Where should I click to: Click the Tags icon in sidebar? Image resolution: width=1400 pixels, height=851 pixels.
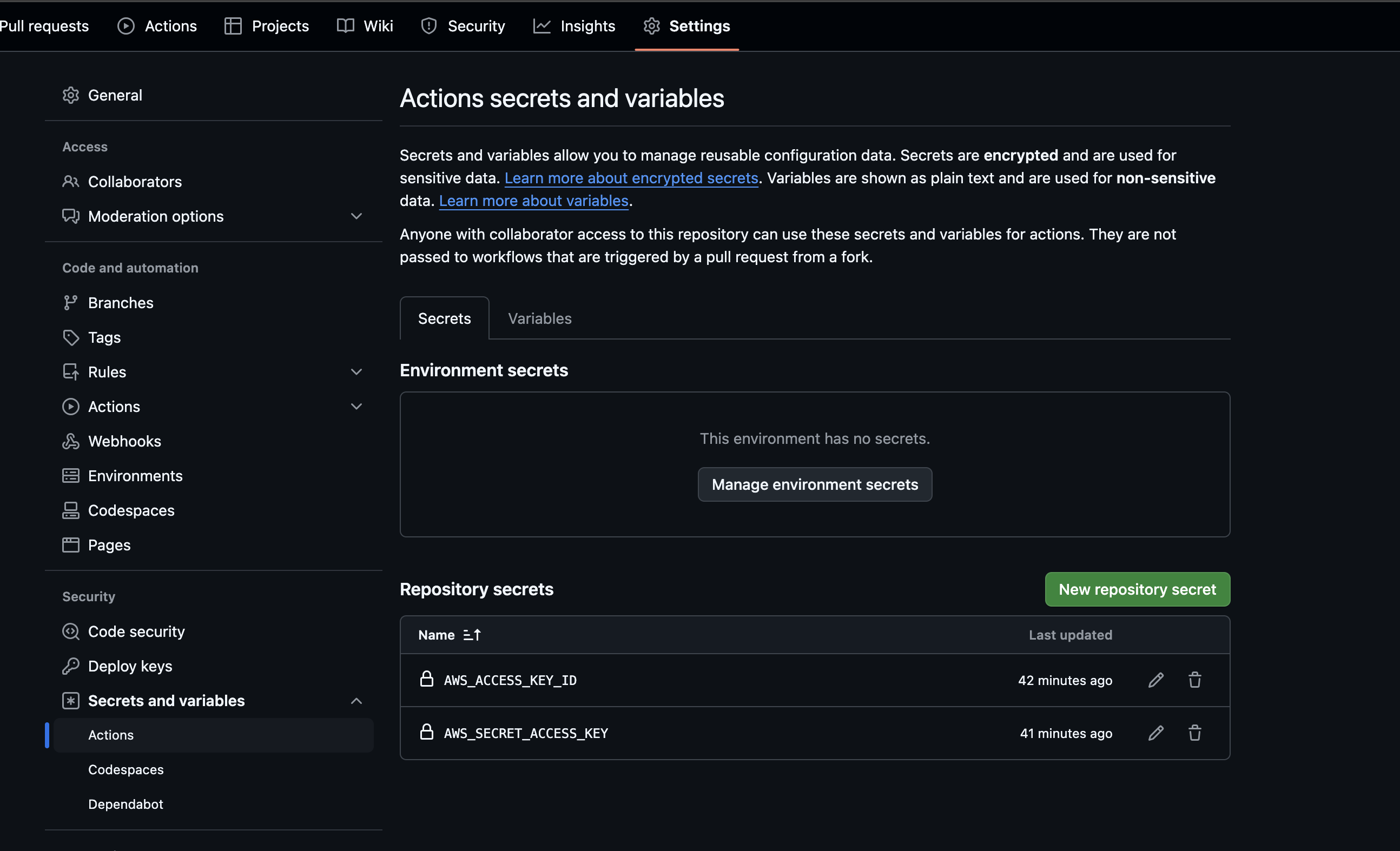[x=70, y=337]
